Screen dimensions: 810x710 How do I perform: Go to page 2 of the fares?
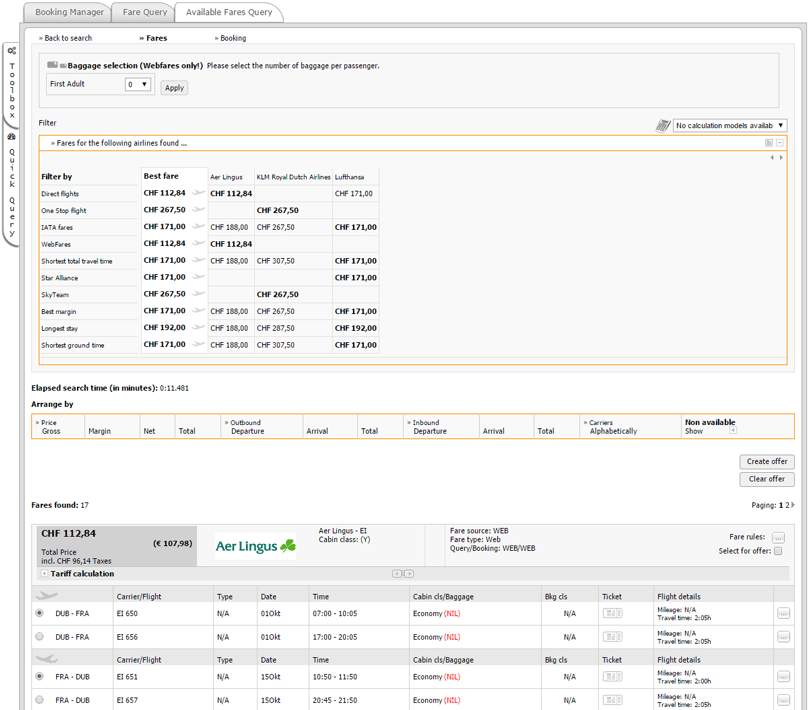click(x=787, y=505)
